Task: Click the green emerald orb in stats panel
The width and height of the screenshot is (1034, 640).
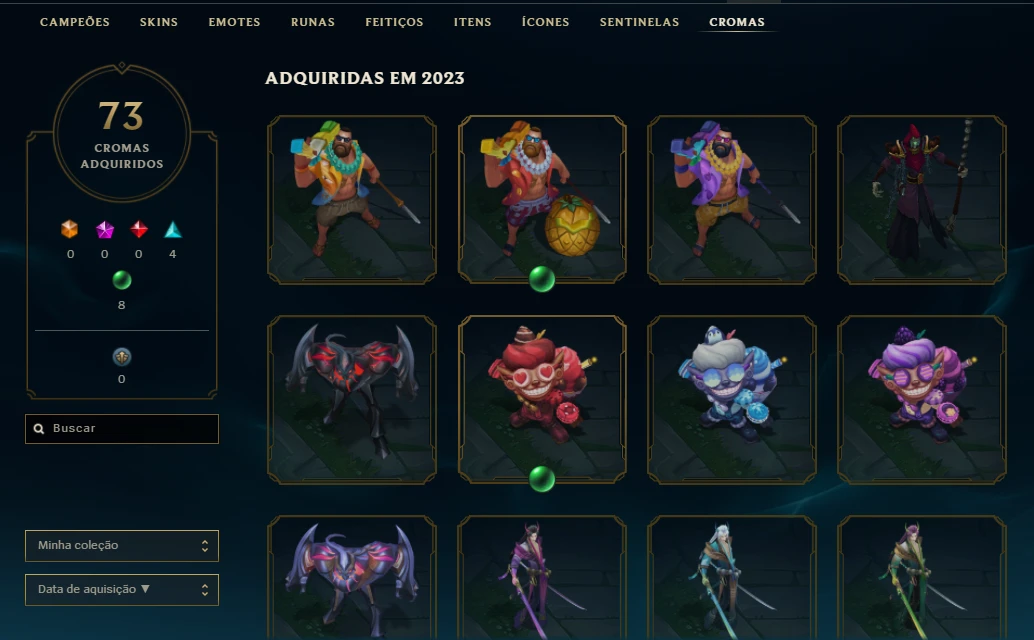Action: (x=121, y=280)
